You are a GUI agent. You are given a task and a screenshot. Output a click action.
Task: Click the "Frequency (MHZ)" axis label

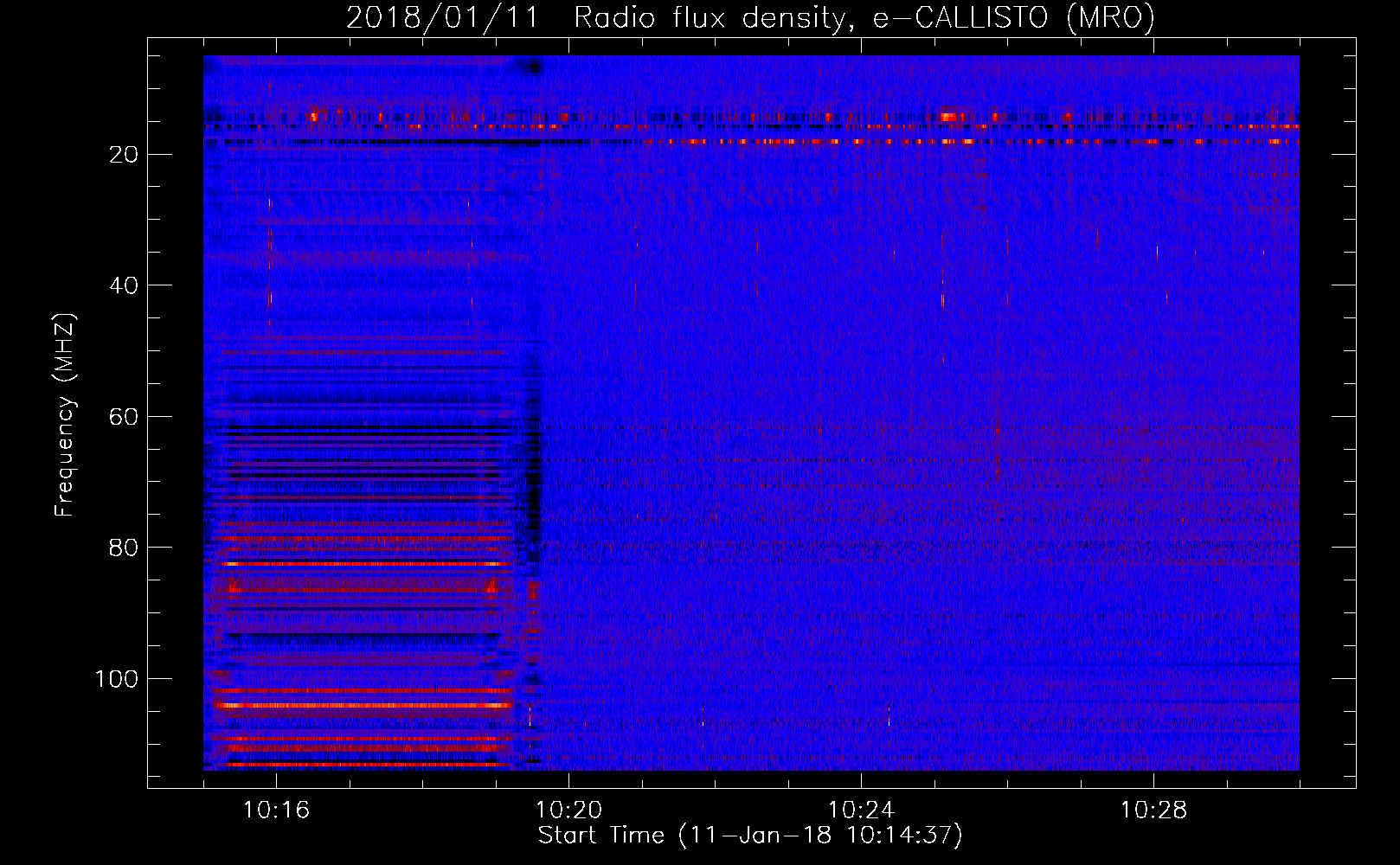65,415
